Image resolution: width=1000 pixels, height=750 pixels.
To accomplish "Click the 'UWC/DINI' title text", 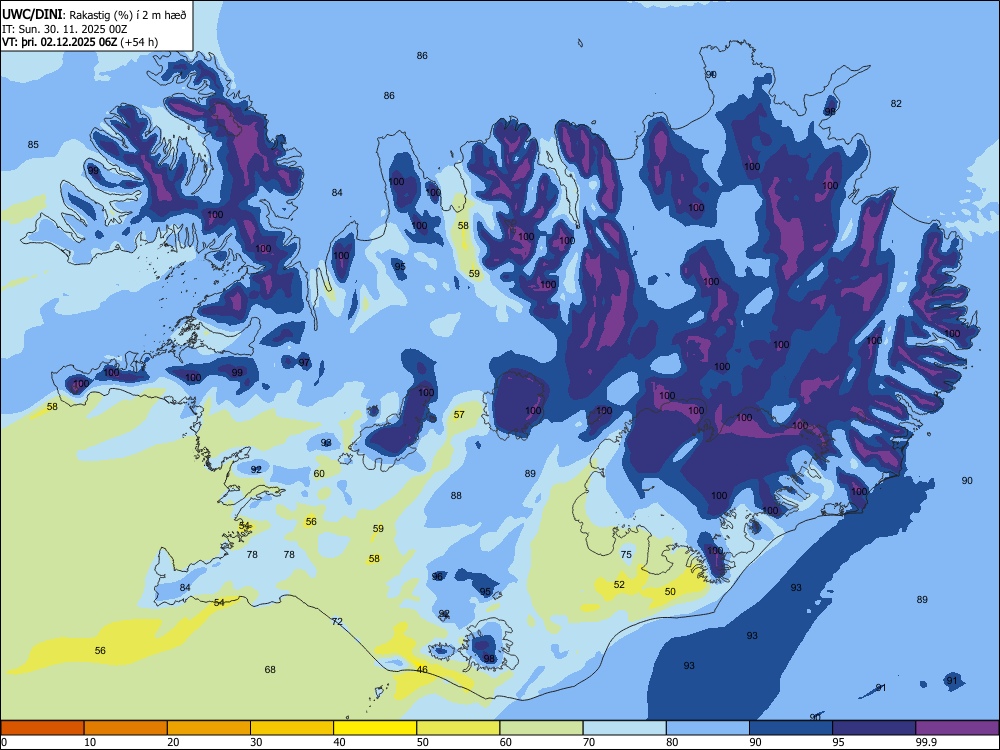I will 32,14.
